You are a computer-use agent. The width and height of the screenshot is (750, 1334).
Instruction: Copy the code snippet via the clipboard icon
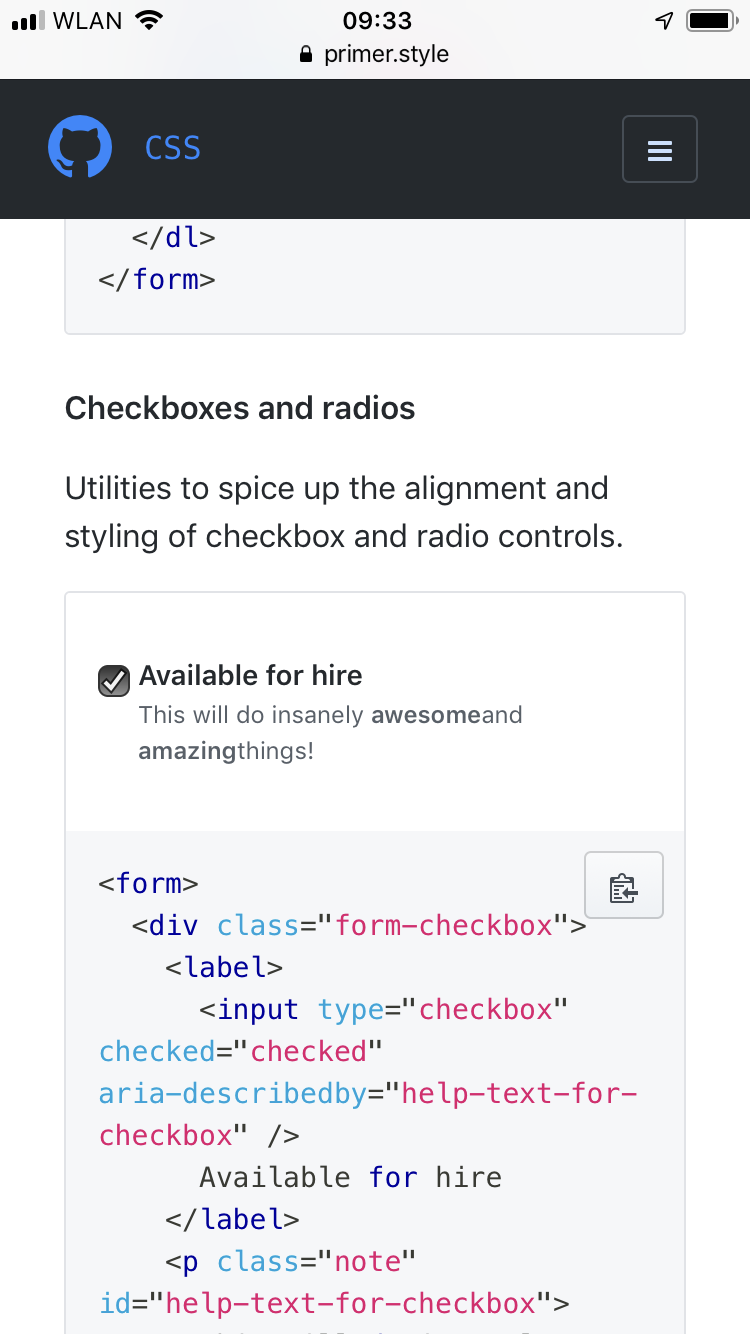(x=623, y=885)
